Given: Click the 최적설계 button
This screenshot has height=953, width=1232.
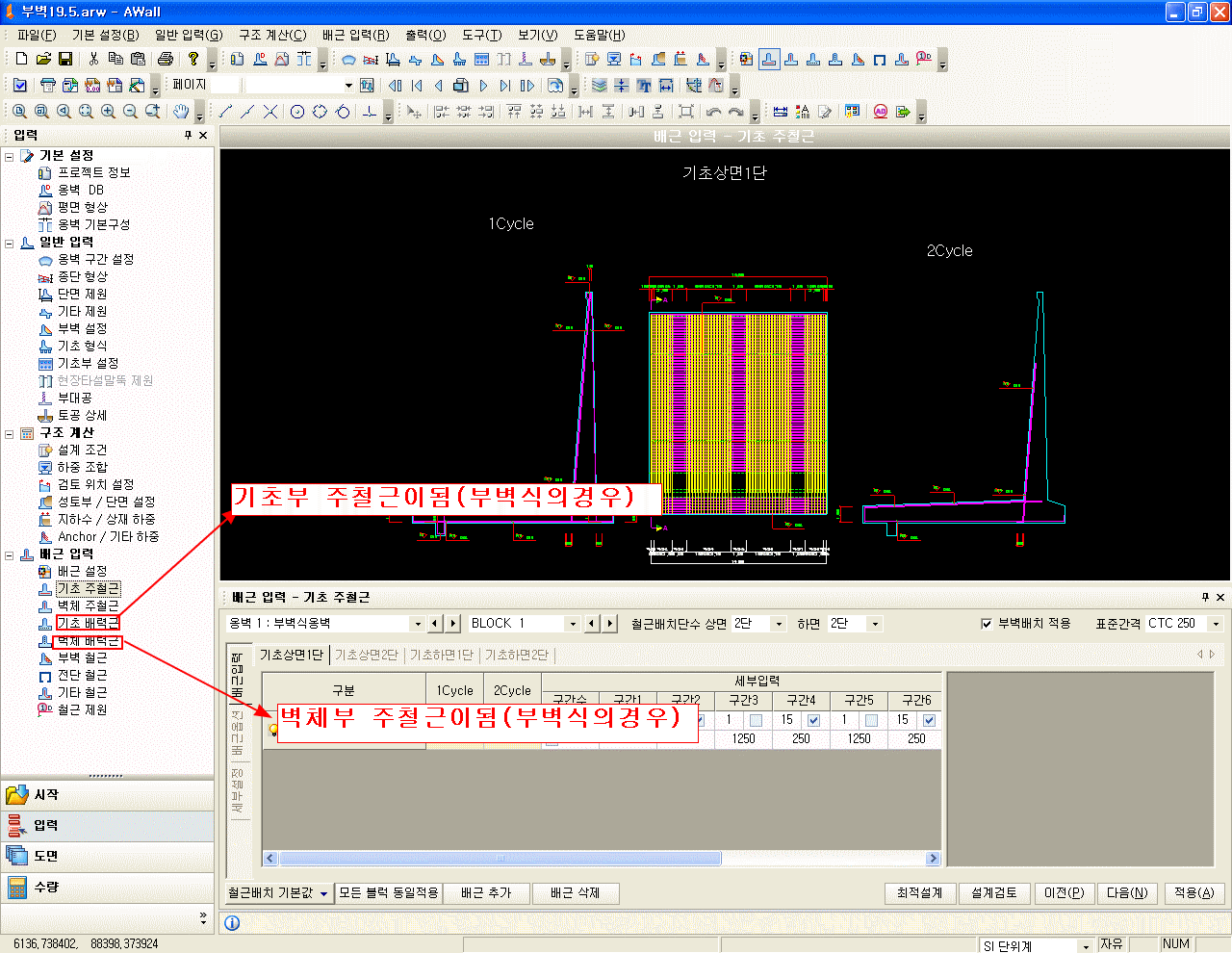Looking at the screenshot, I should [x=920, y=893].
